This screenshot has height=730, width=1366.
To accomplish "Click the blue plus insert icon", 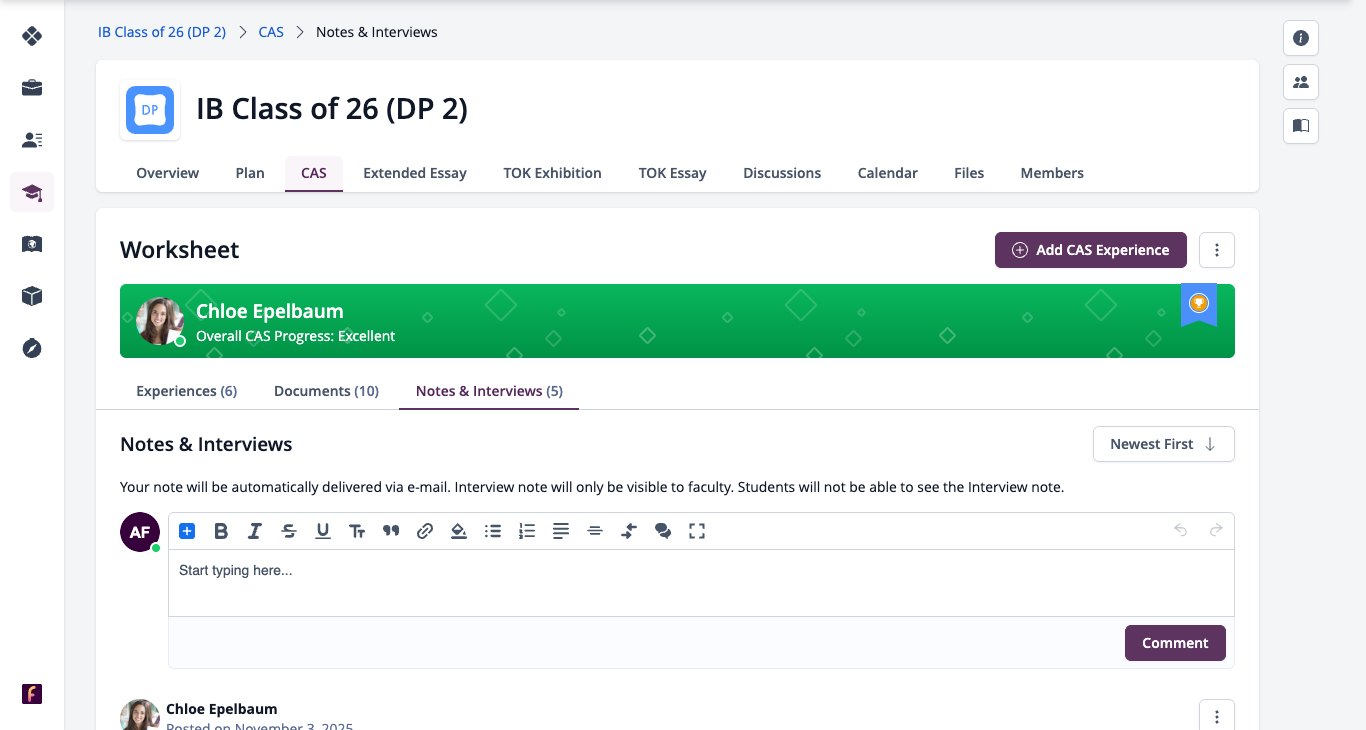I will [187, 531].
